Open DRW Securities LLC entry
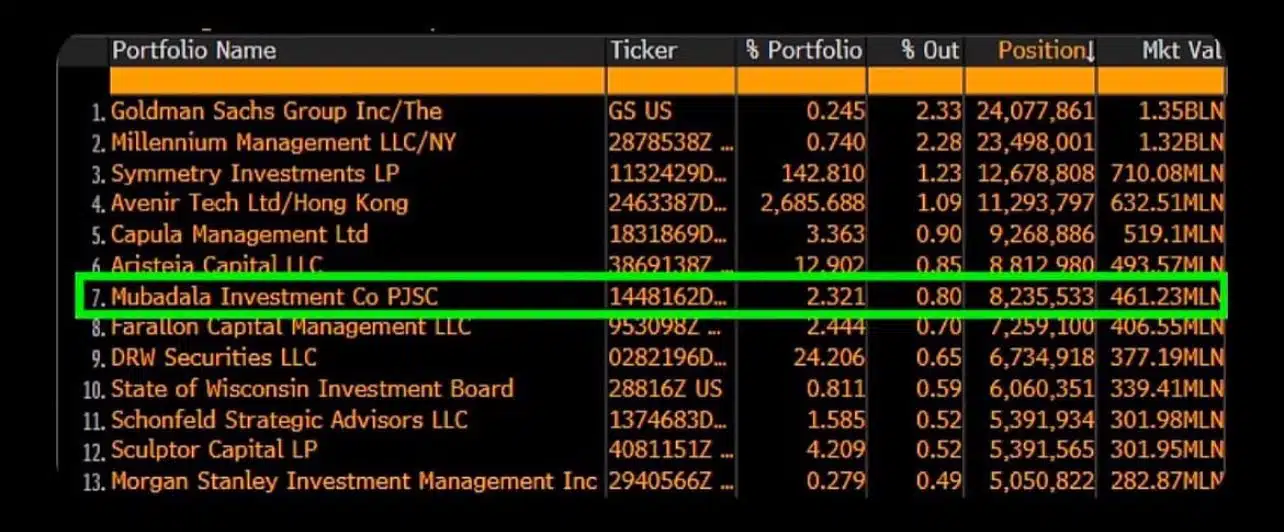 [x=213, y=358]
